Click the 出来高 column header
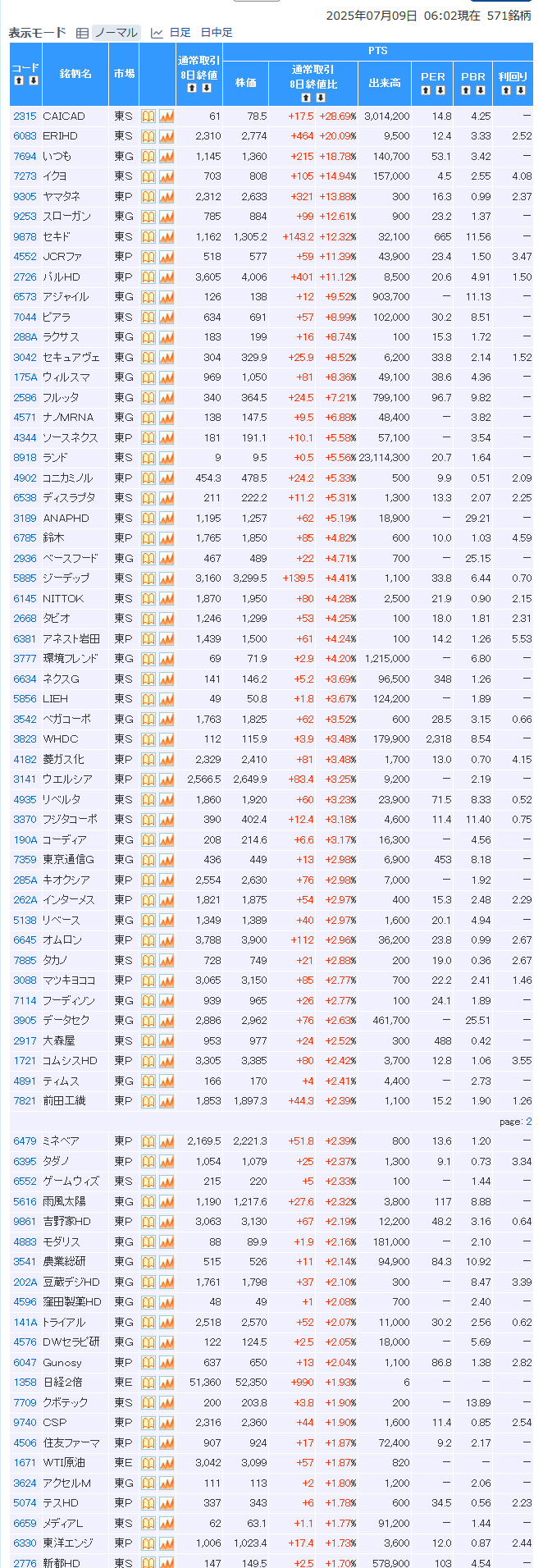 385,83
